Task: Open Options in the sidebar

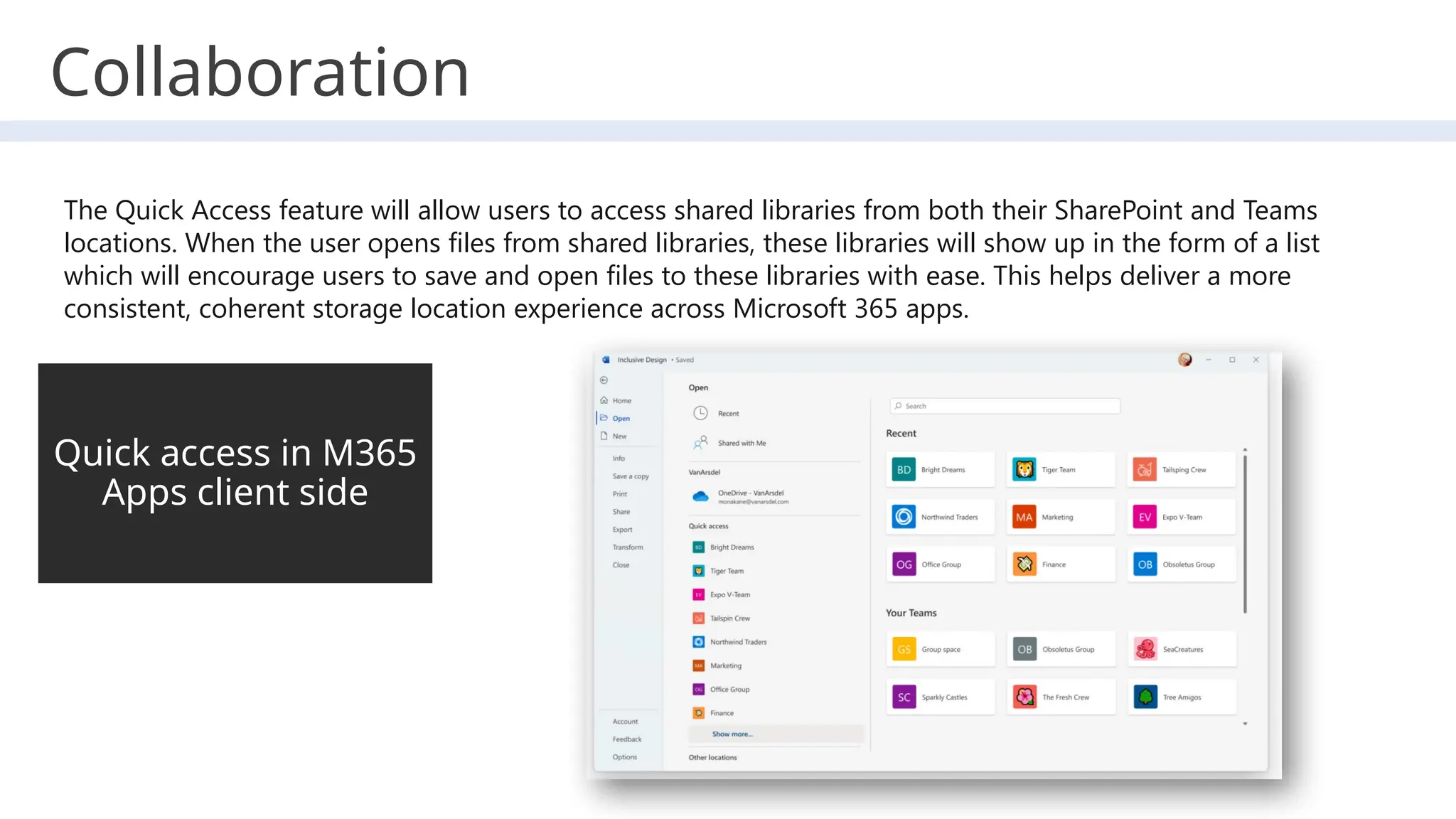Action: pyautogui.click(x=625, y=757)
